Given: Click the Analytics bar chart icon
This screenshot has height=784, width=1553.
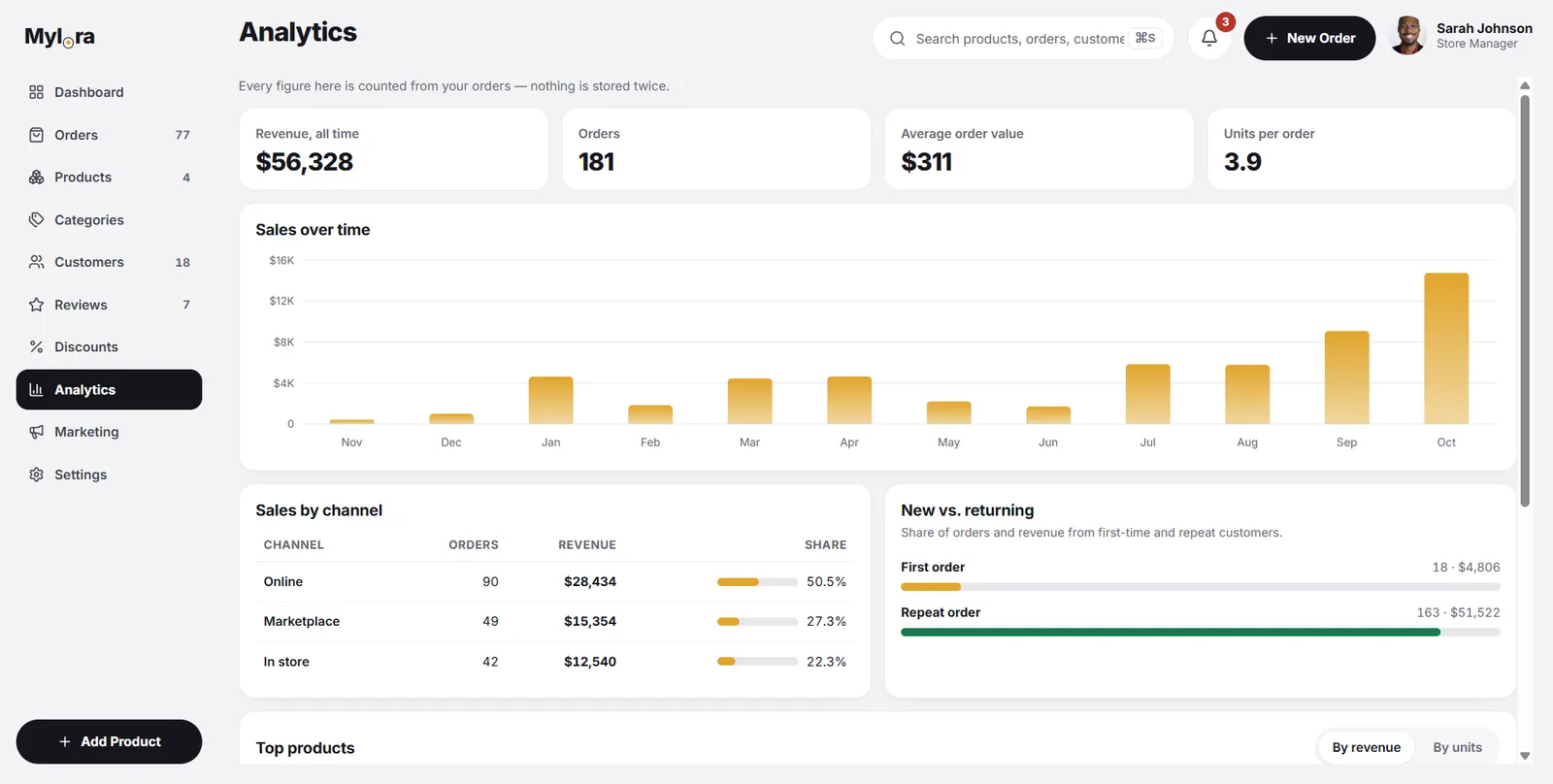Looking at the screenshot, I should (x=36, y=389).
